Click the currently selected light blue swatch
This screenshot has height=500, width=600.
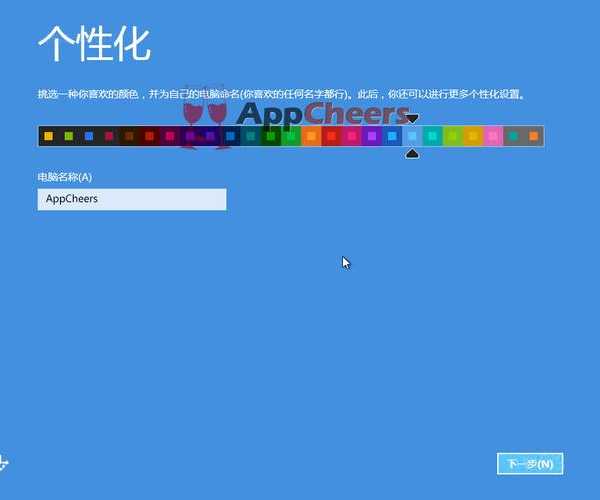tap(412, 136)
